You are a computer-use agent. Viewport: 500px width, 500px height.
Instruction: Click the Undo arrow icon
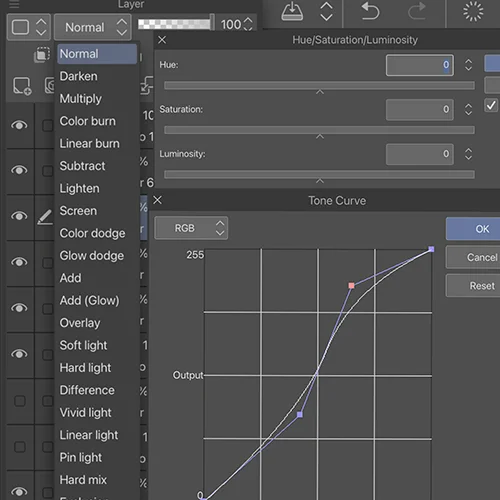(x=370, y=11)
